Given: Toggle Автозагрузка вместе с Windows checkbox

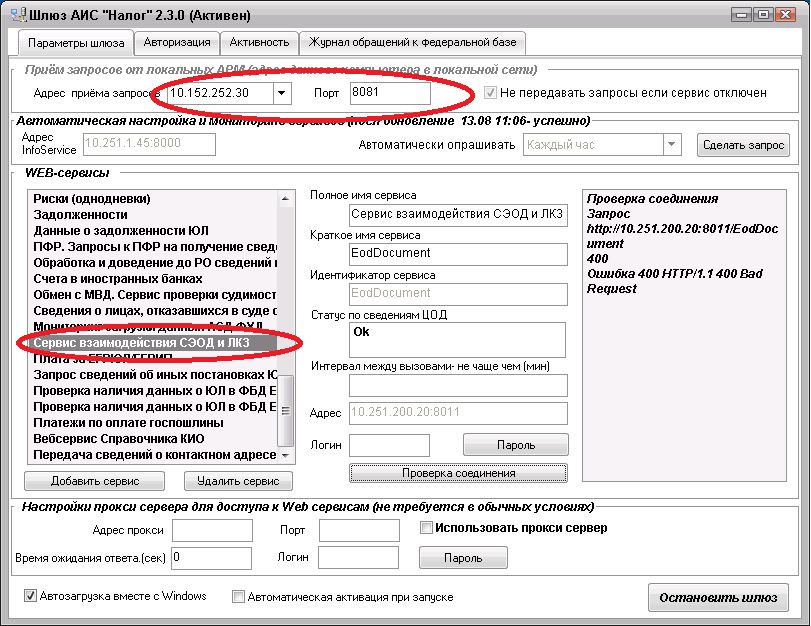Looking at the screenshot, I should [x=31, y=597].
